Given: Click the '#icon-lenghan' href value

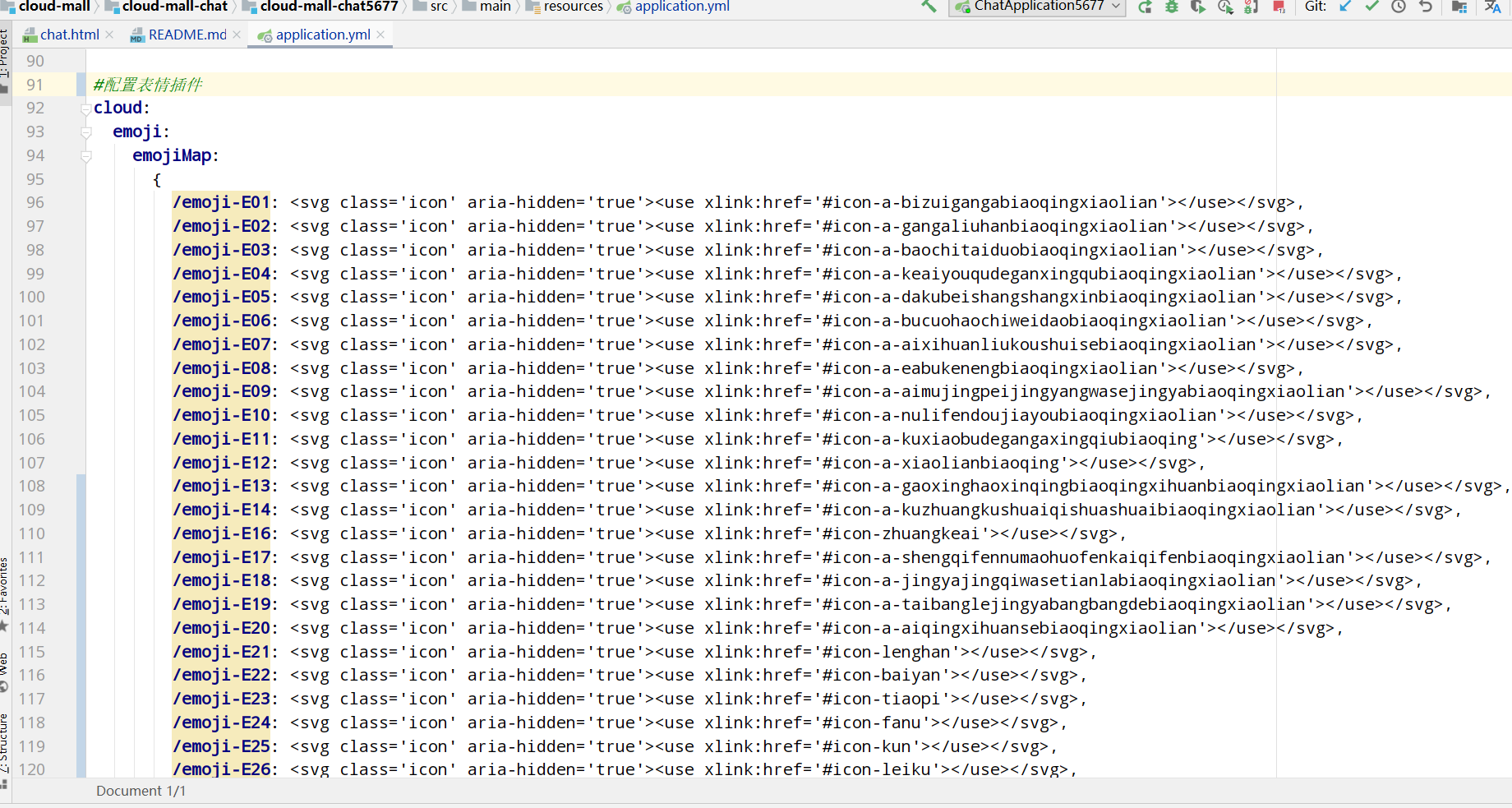Looking at the screenshot, I should pos(886,652).
